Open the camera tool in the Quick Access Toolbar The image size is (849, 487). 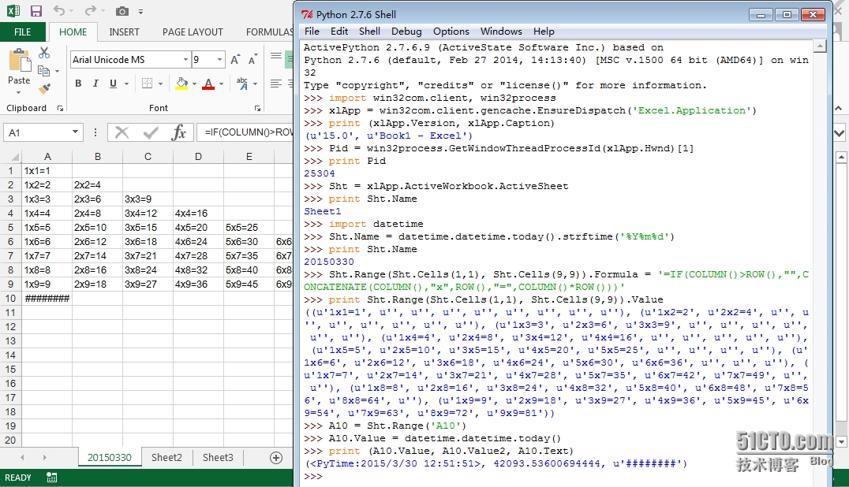pos(122,11)
